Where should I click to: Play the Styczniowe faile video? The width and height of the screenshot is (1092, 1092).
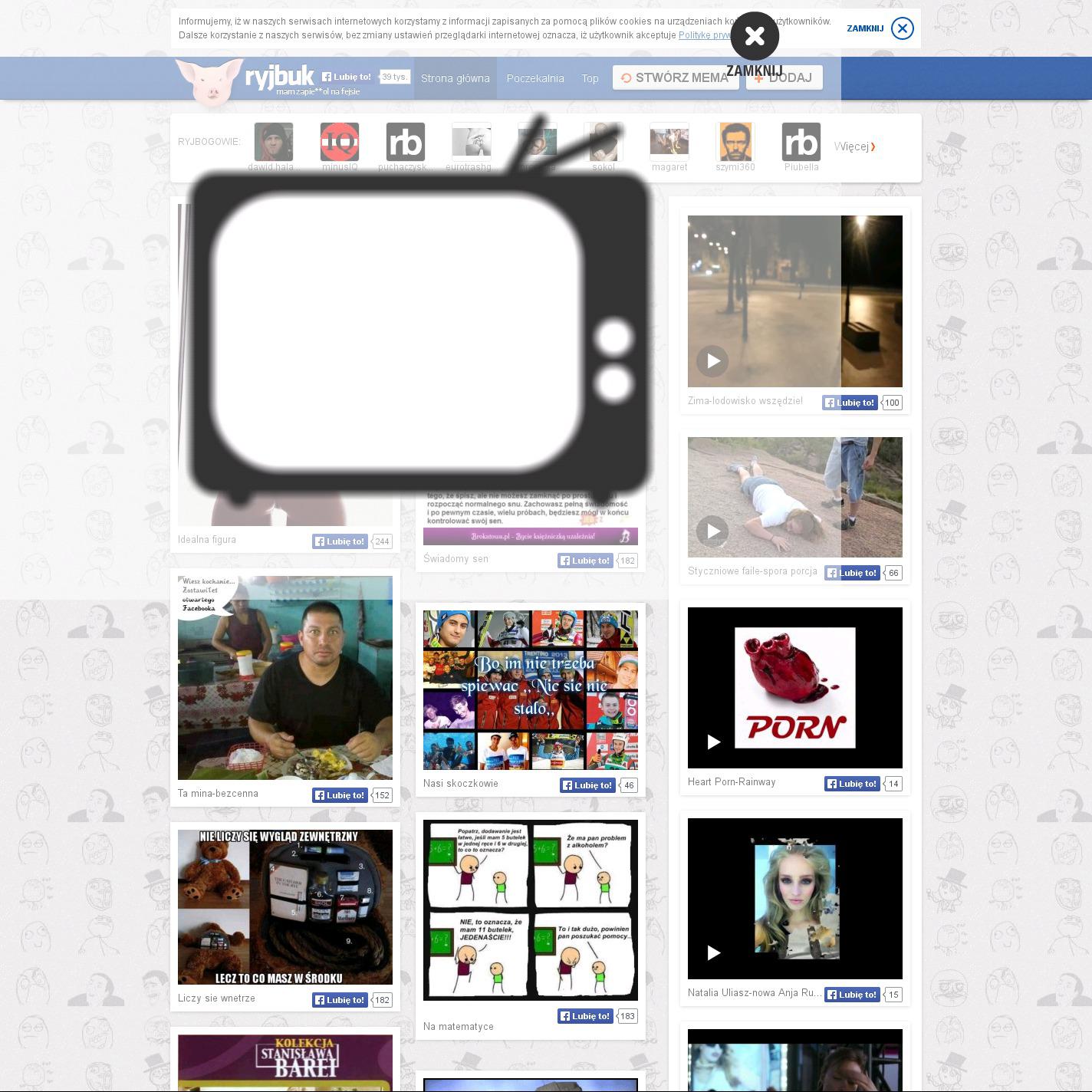[x=712, y=531]
